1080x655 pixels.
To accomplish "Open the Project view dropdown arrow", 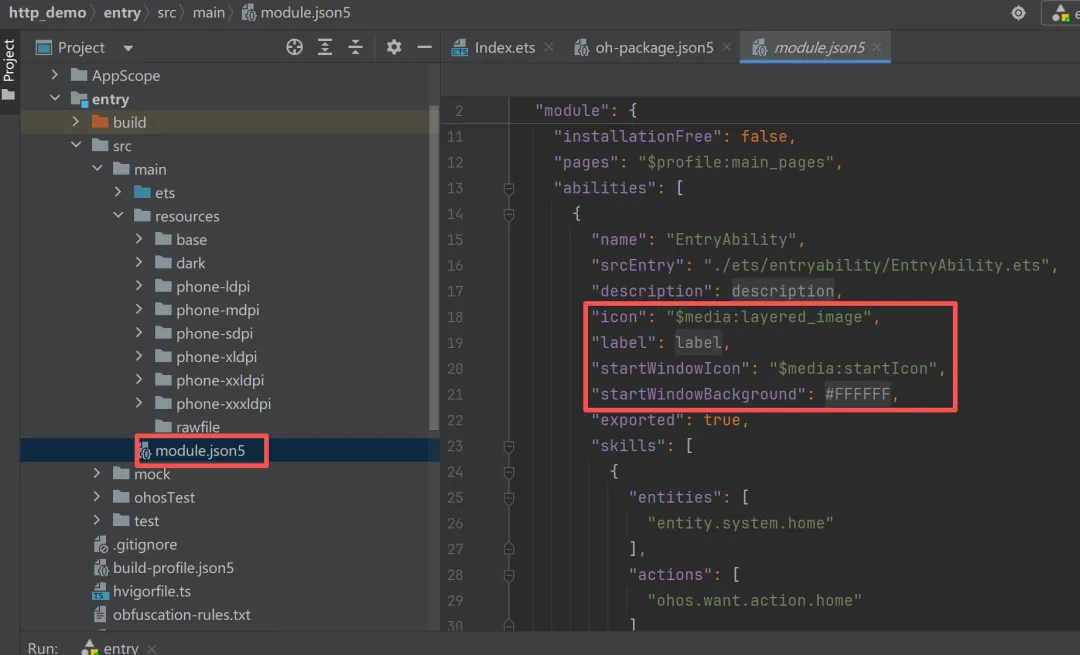I will coord(128,48).
